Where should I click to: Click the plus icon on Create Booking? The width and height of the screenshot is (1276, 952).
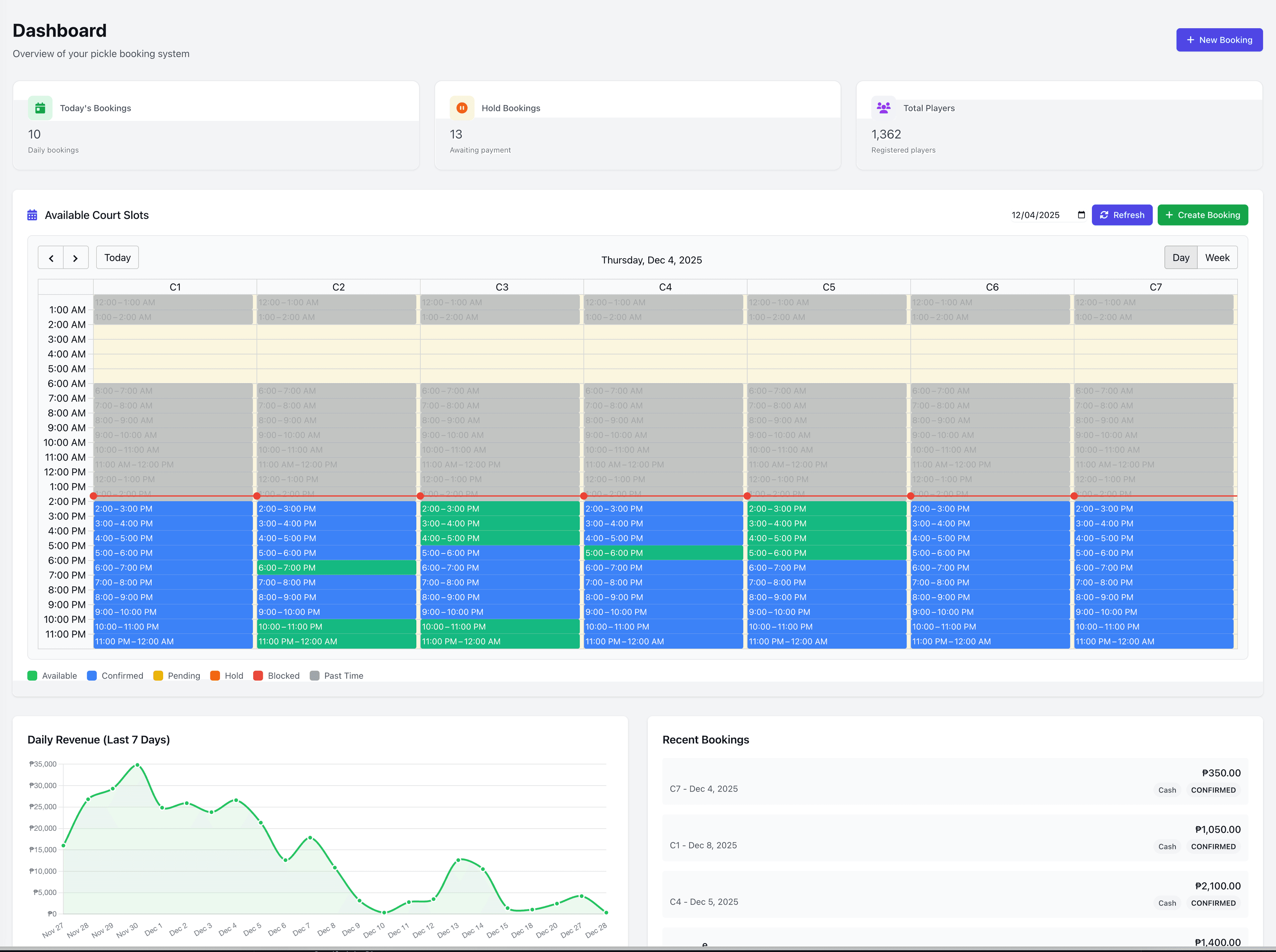[1170, 214]
